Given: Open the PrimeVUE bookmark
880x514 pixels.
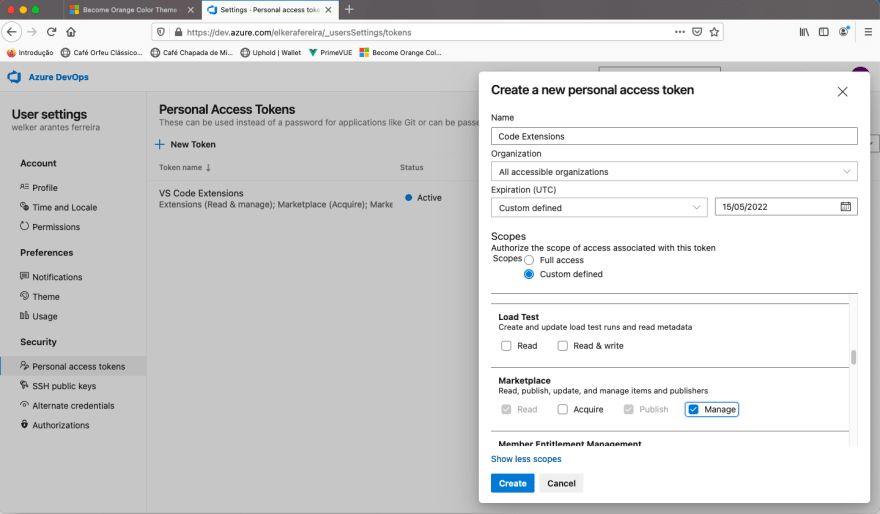Looking at the screenshot, I should 331,53.
